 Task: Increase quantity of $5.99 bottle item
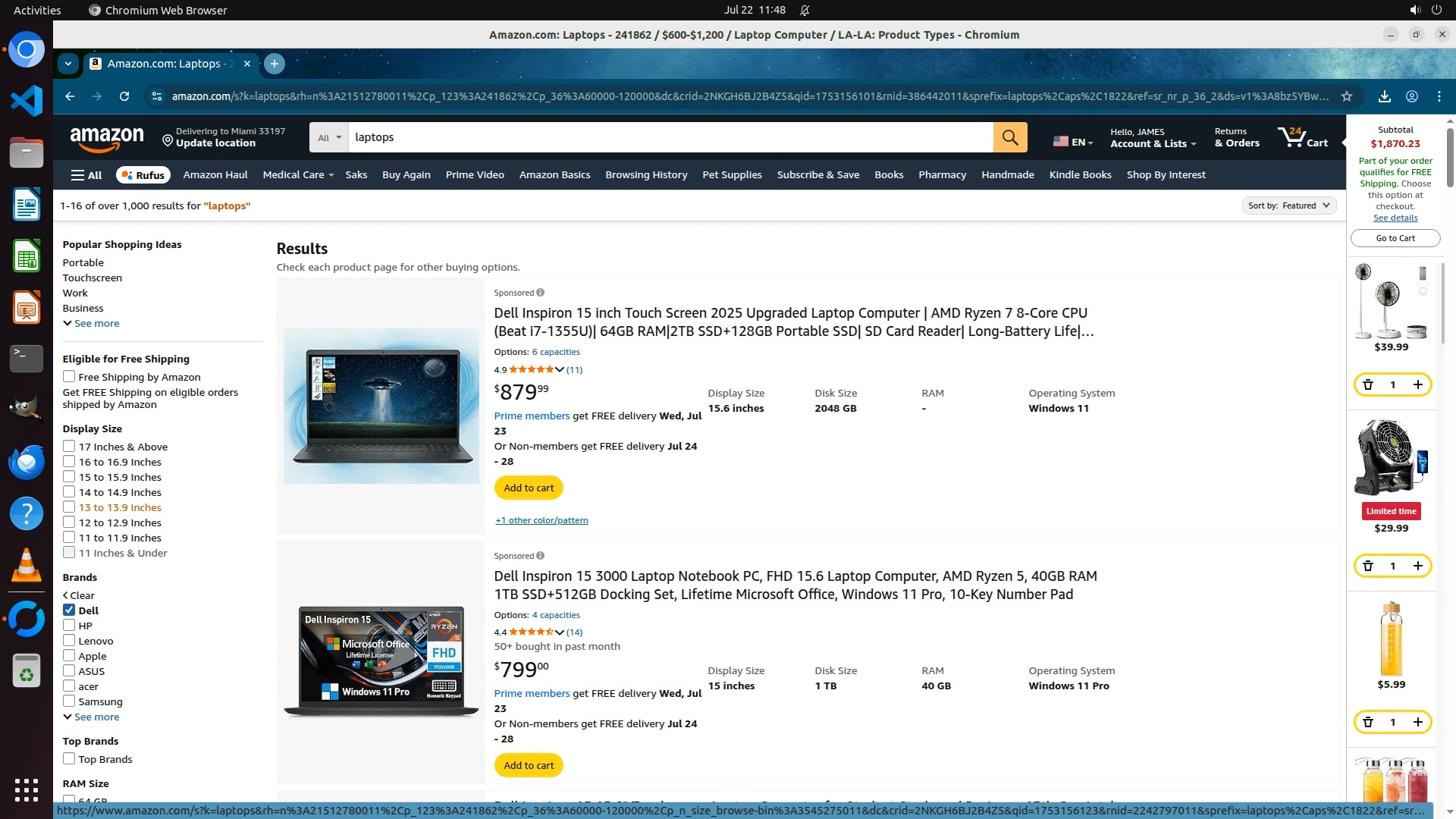click(x=1417, y=722)
